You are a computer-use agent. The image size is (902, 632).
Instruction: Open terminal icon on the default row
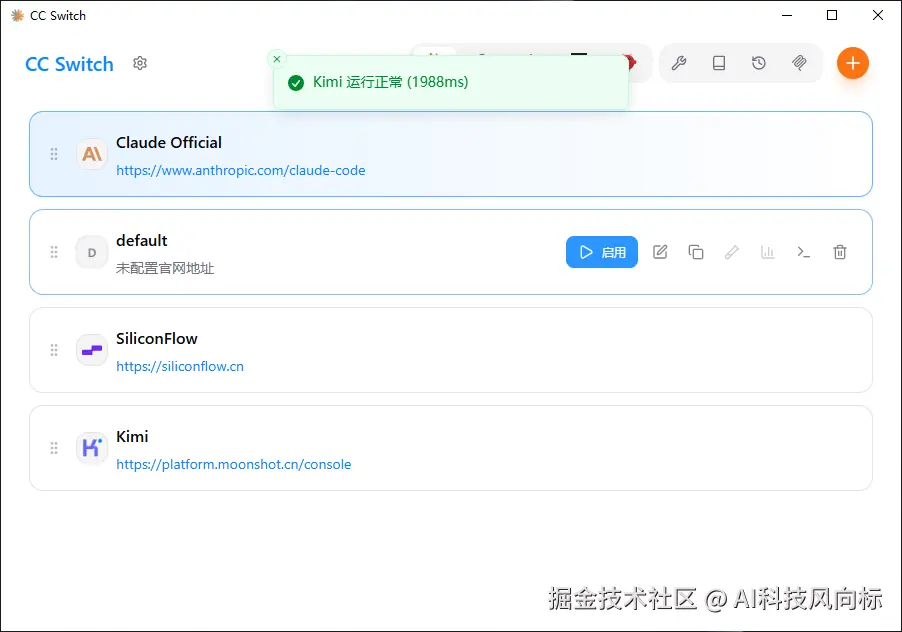pos(804,252)
